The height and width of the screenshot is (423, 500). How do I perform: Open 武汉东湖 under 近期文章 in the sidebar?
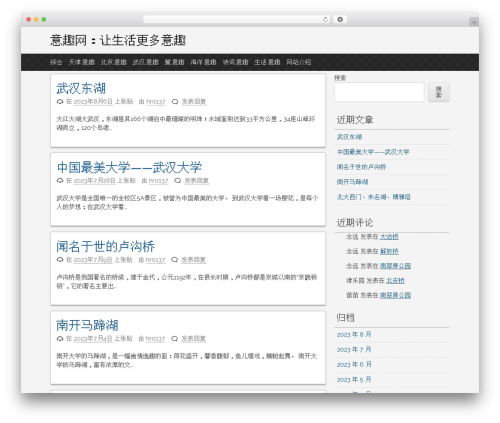pyautogui.click(x=349, y=137)
